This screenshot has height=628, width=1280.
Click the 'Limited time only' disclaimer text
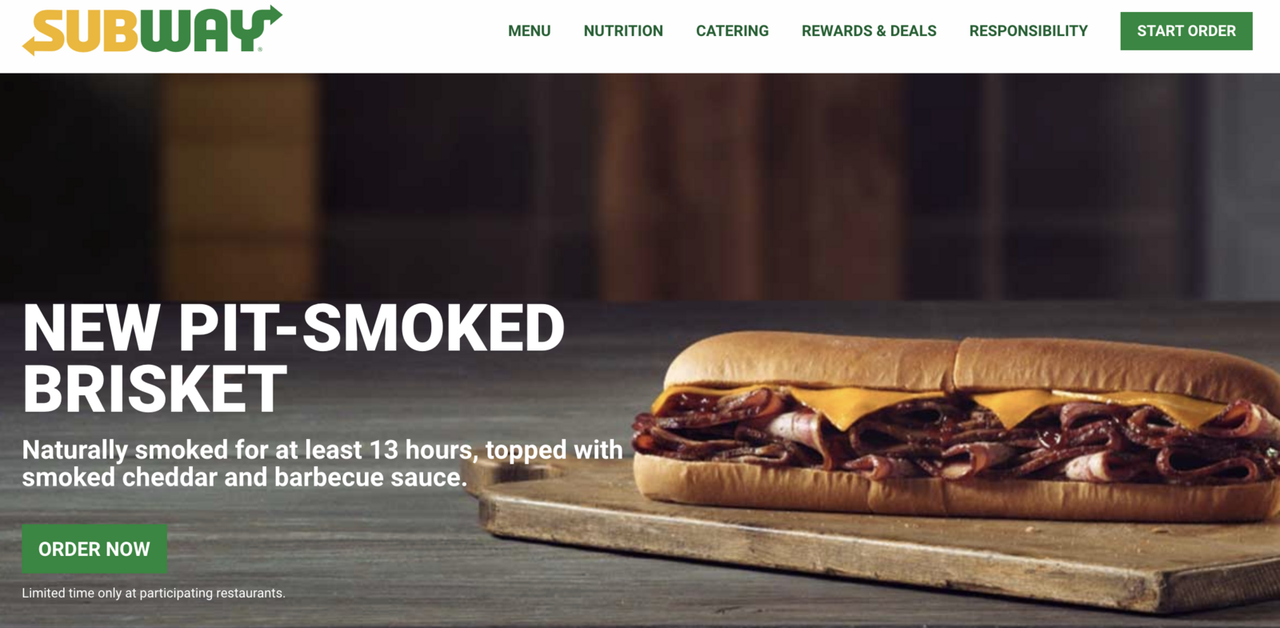point(154,593)
